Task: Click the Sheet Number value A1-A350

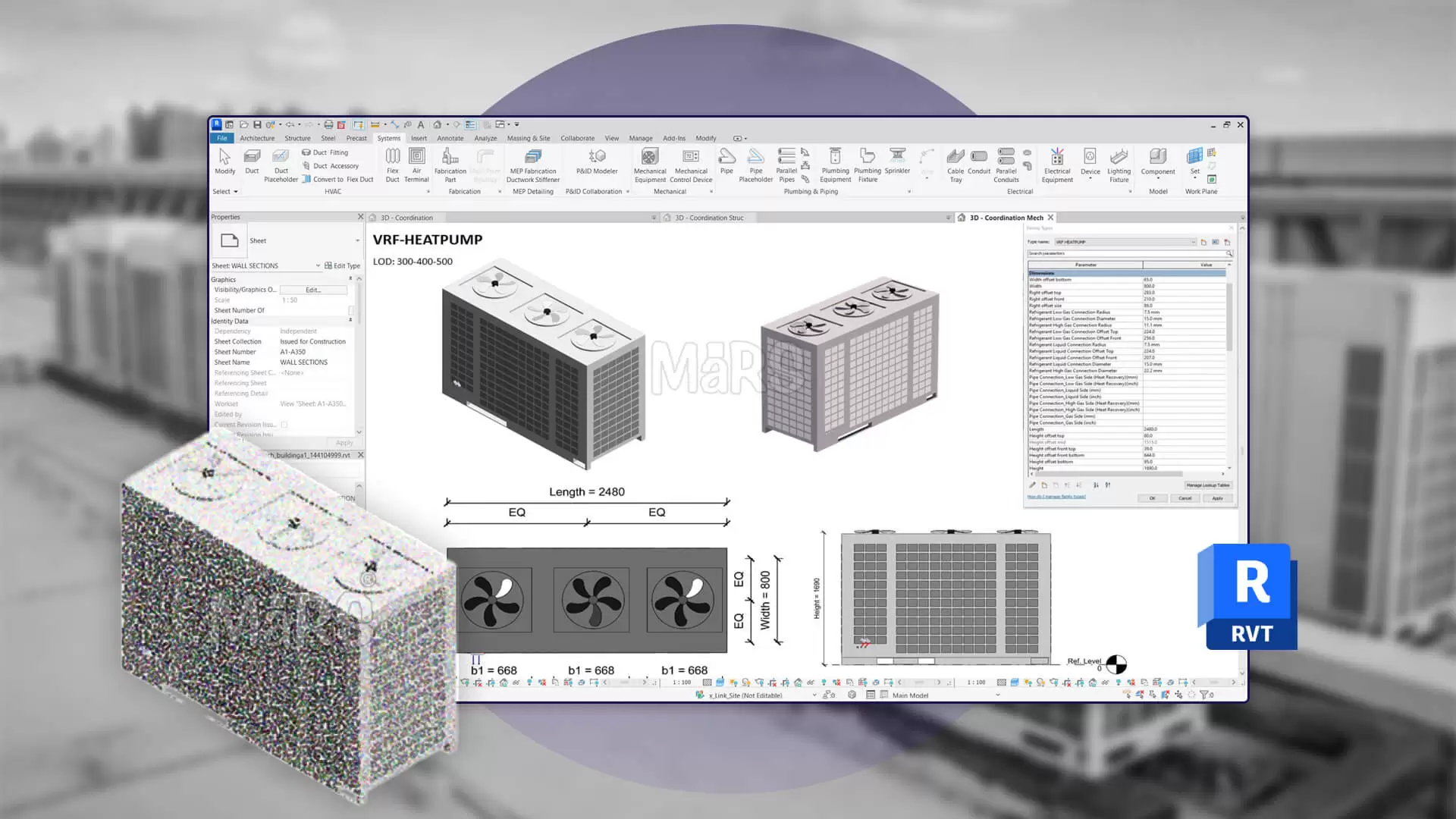Action: [x=293, y=352]
